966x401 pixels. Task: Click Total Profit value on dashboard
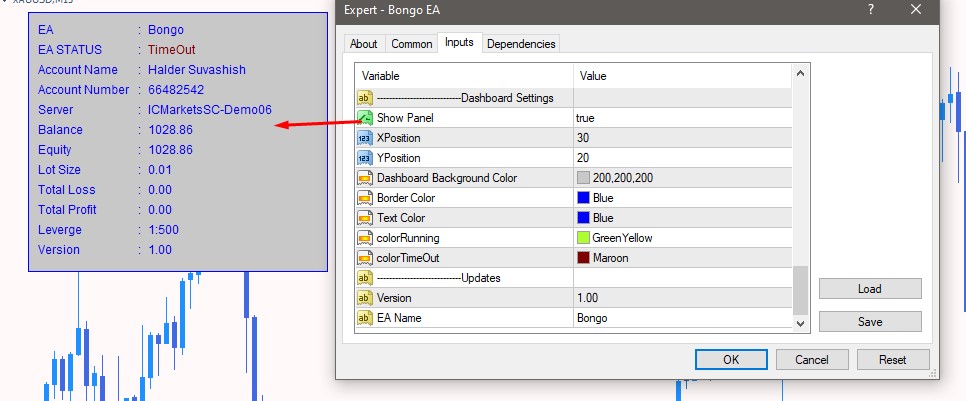pyautogui.click(x=160, y=209)
